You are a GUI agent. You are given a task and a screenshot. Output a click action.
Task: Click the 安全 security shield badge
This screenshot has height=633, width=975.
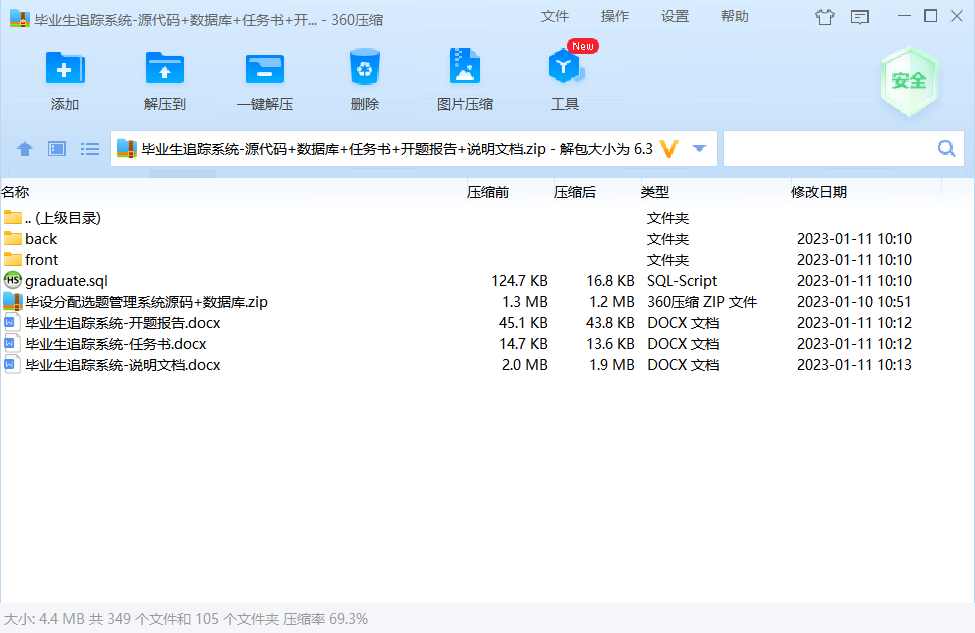(908, 81)
